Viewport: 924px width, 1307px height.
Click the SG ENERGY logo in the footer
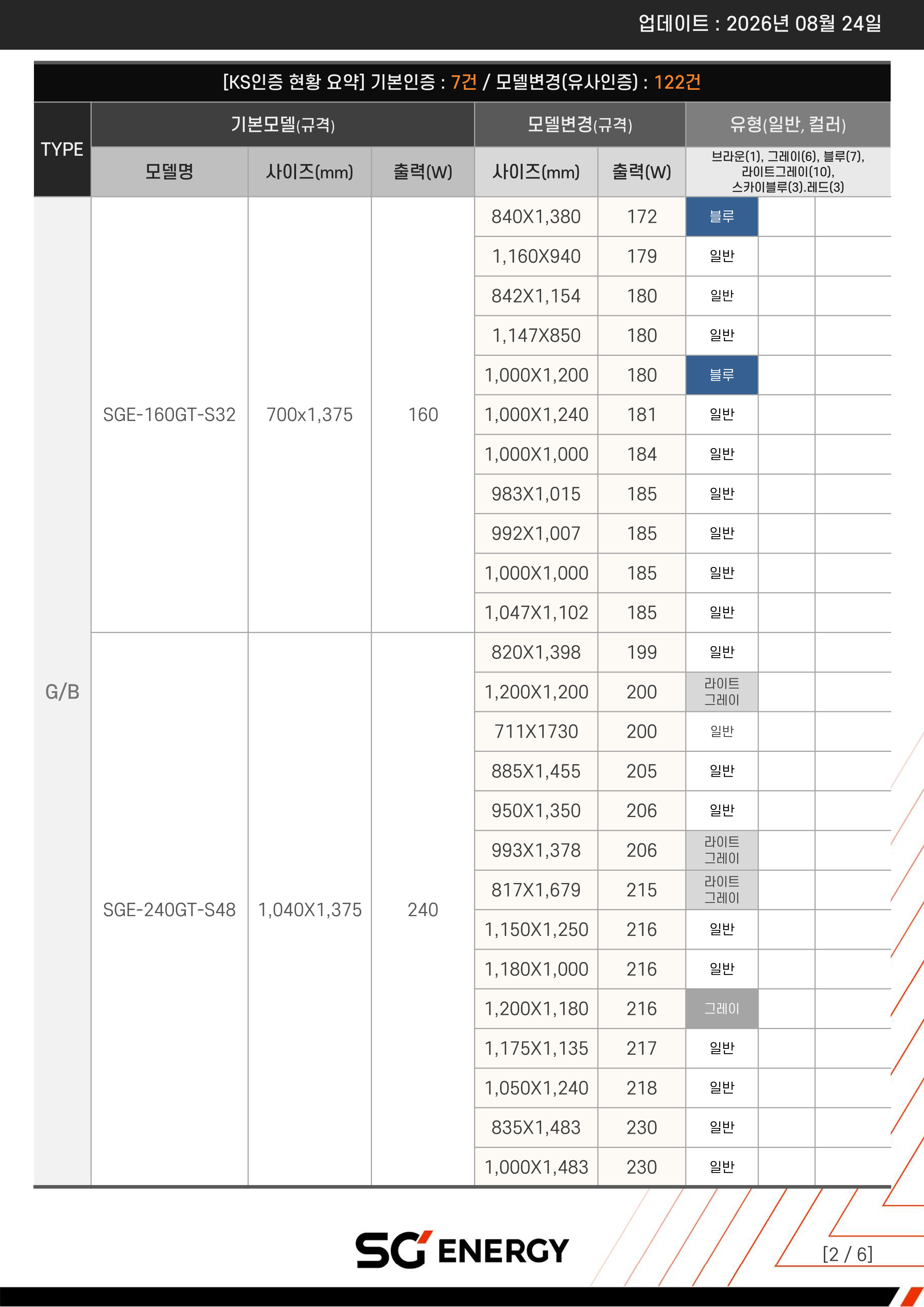click(x=462, y=1250)
